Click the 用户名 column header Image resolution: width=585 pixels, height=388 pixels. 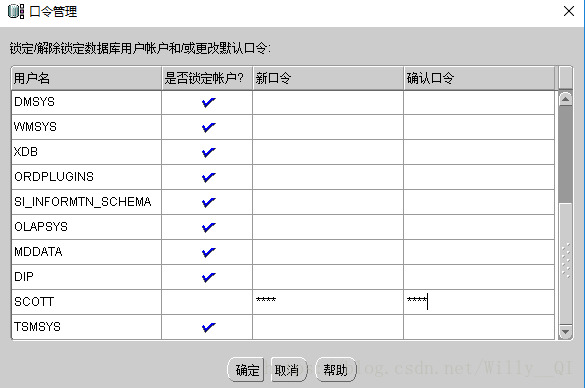pyautogui.click(x=87, y=78)
